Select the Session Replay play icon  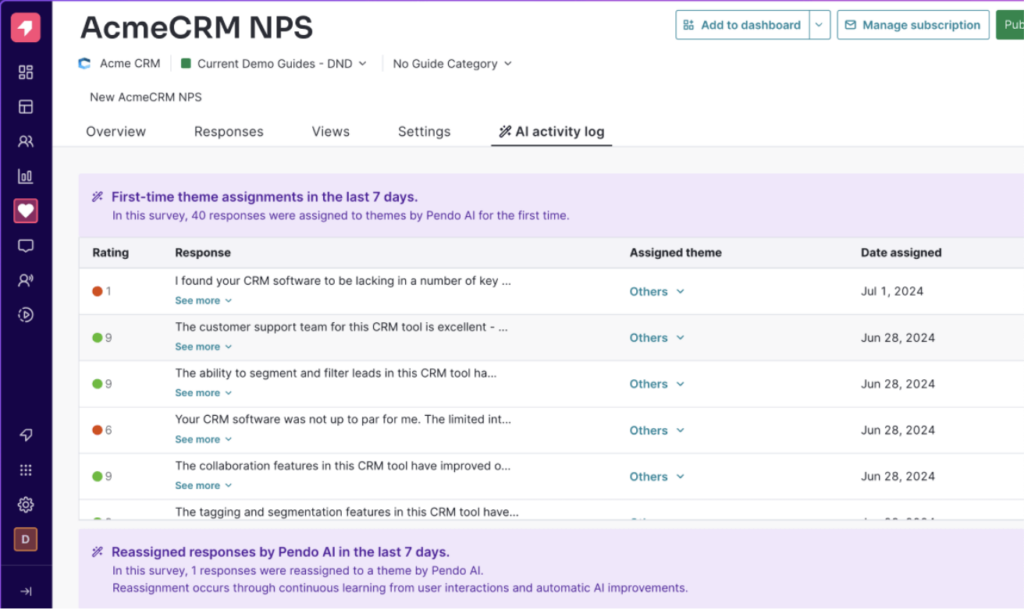pyautogui.click(x=25, y=315)
